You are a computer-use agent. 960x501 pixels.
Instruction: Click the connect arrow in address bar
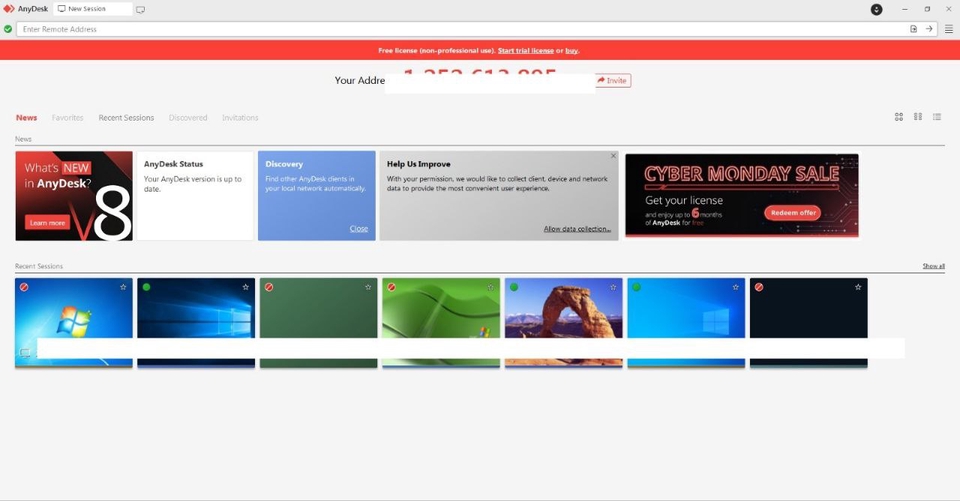[929, 29]
